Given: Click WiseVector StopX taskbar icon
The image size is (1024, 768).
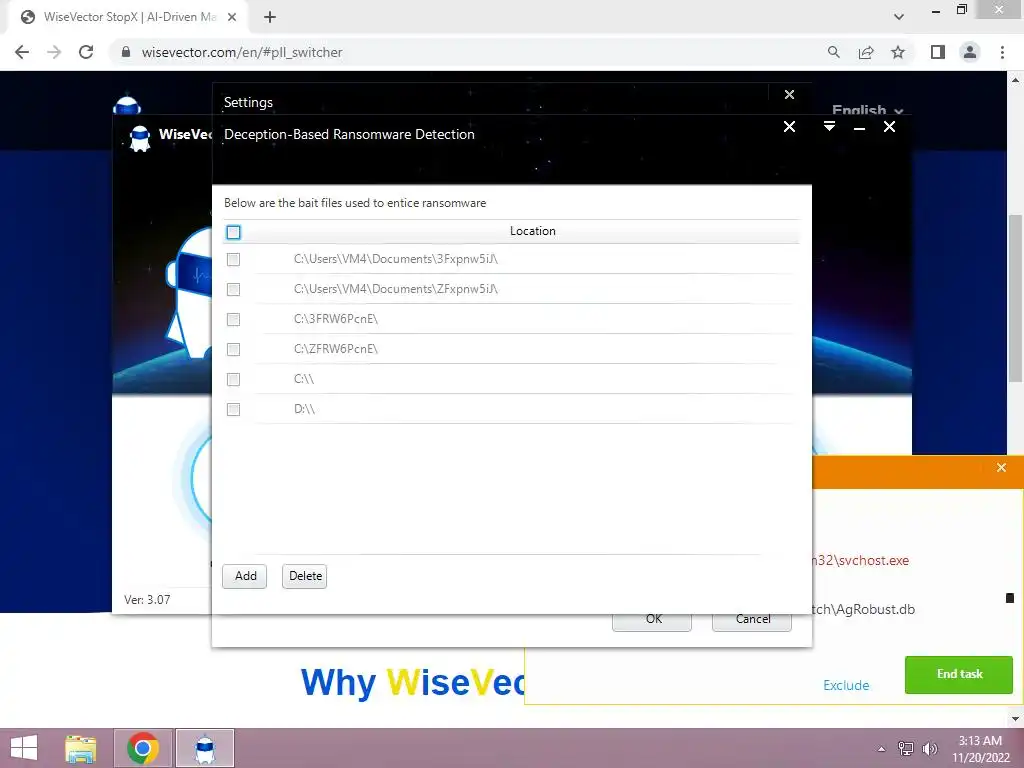Looking at the screenshot, I should click(x=205, y=748).
